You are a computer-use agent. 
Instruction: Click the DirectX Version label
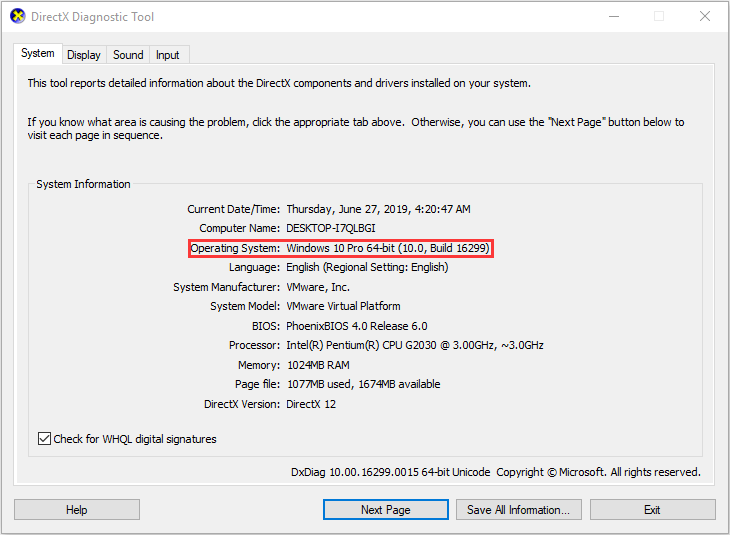click(242, 404)
